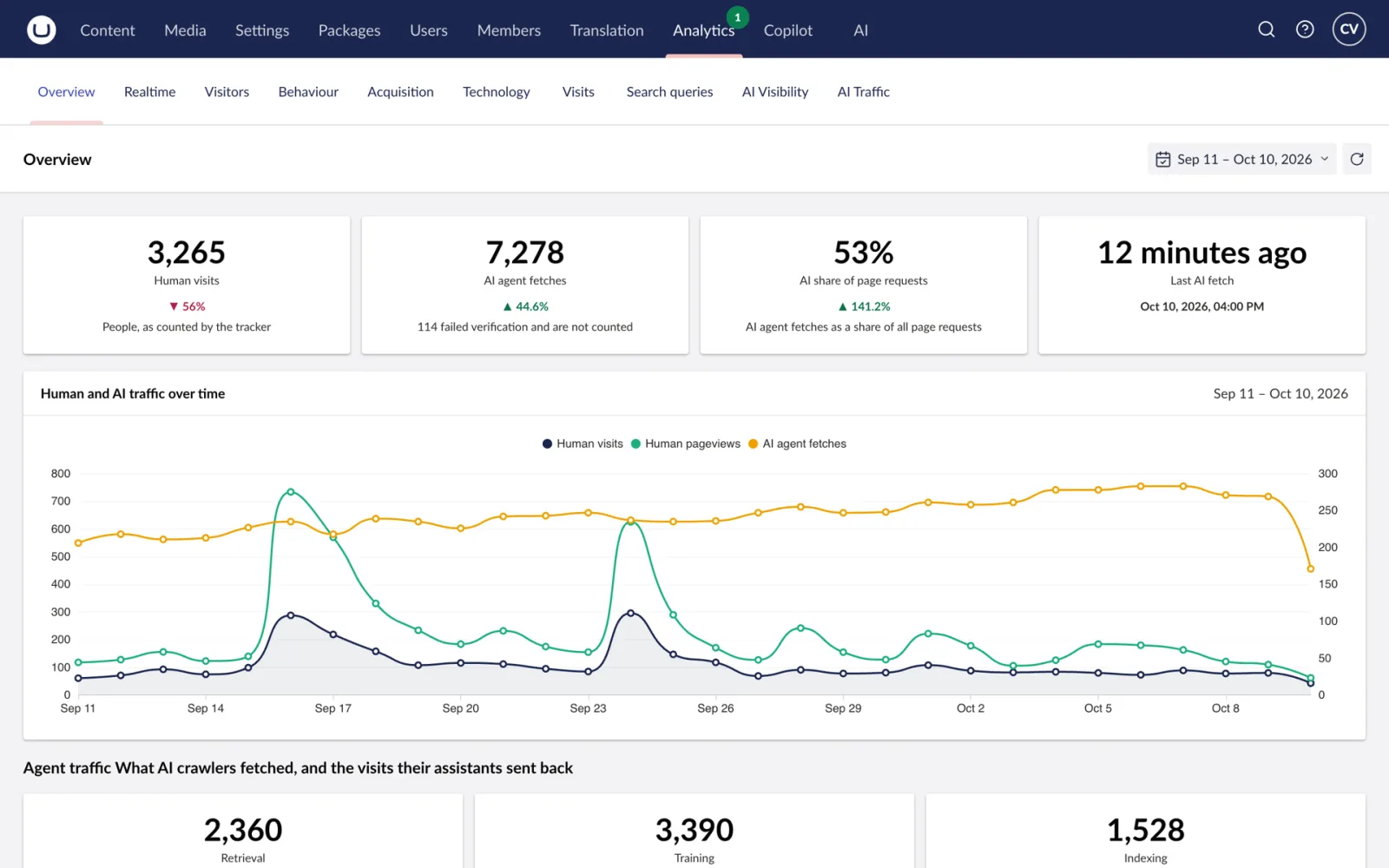This screenshot has height=868, width=1389.
Task: Open the Translation section
Action: pos(607,30)
